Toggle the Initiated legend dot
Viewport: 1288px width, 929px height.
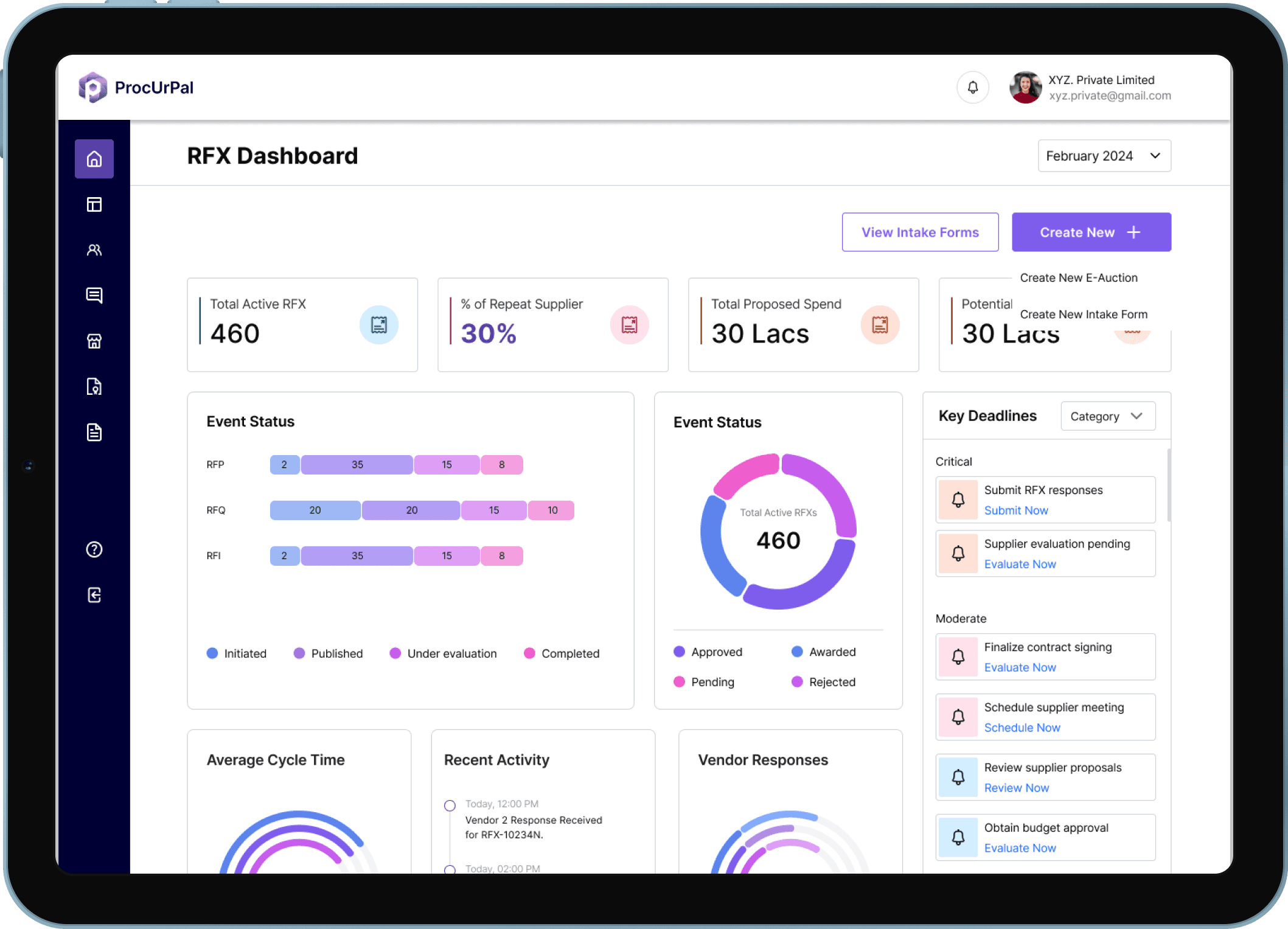(212, 653)
